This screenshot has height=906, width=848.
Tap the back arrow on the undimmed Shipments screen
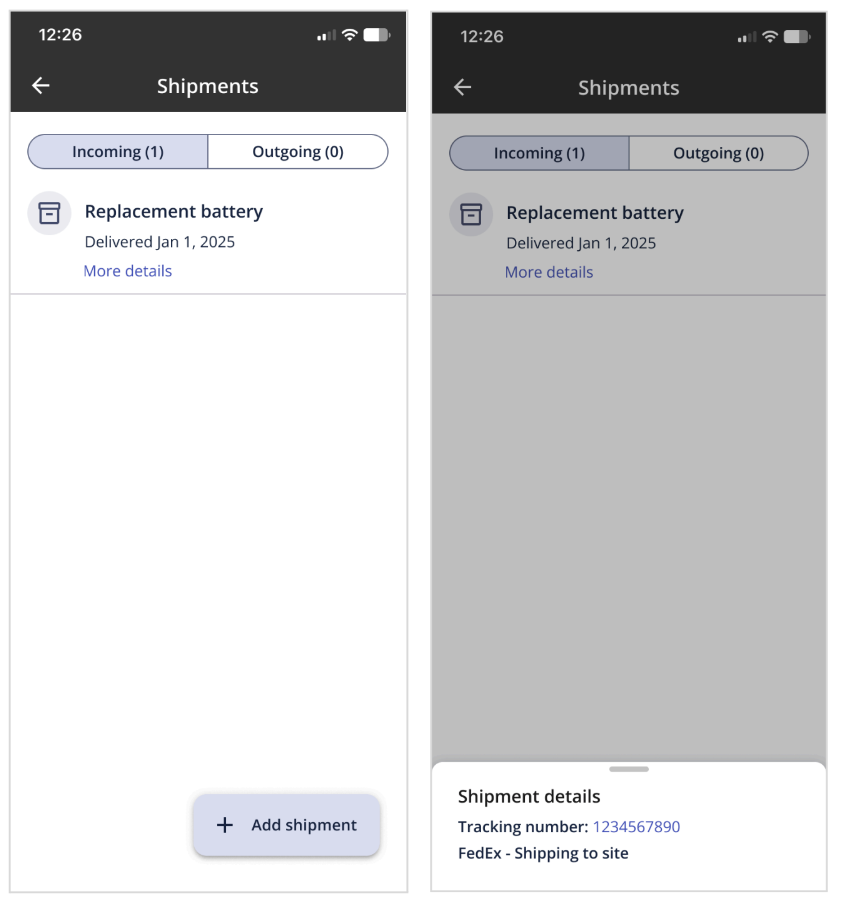[x=41, y=86]
